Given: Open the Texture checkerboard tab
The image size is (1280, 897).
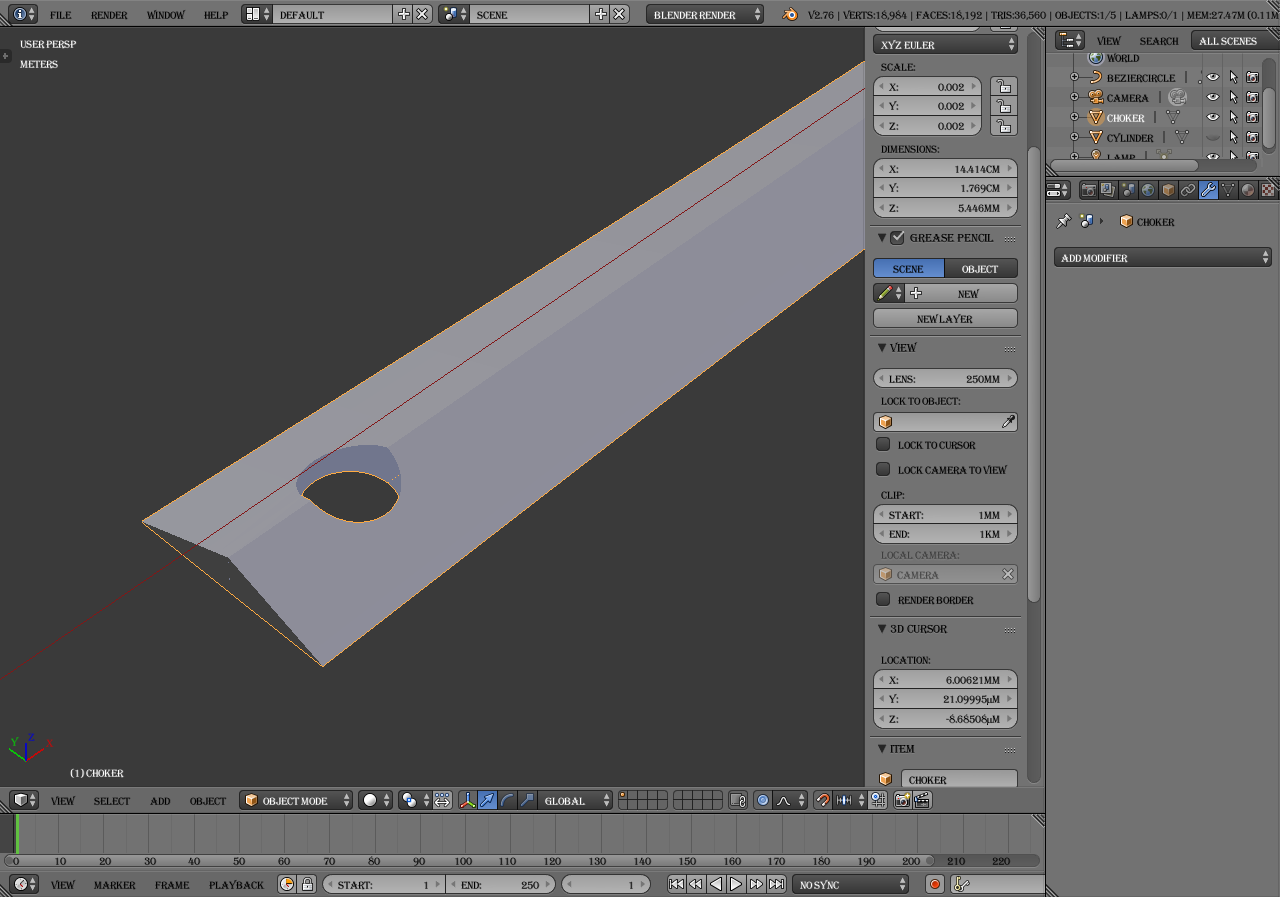Looking at the screenshot, I should [x=1268, y=190].
